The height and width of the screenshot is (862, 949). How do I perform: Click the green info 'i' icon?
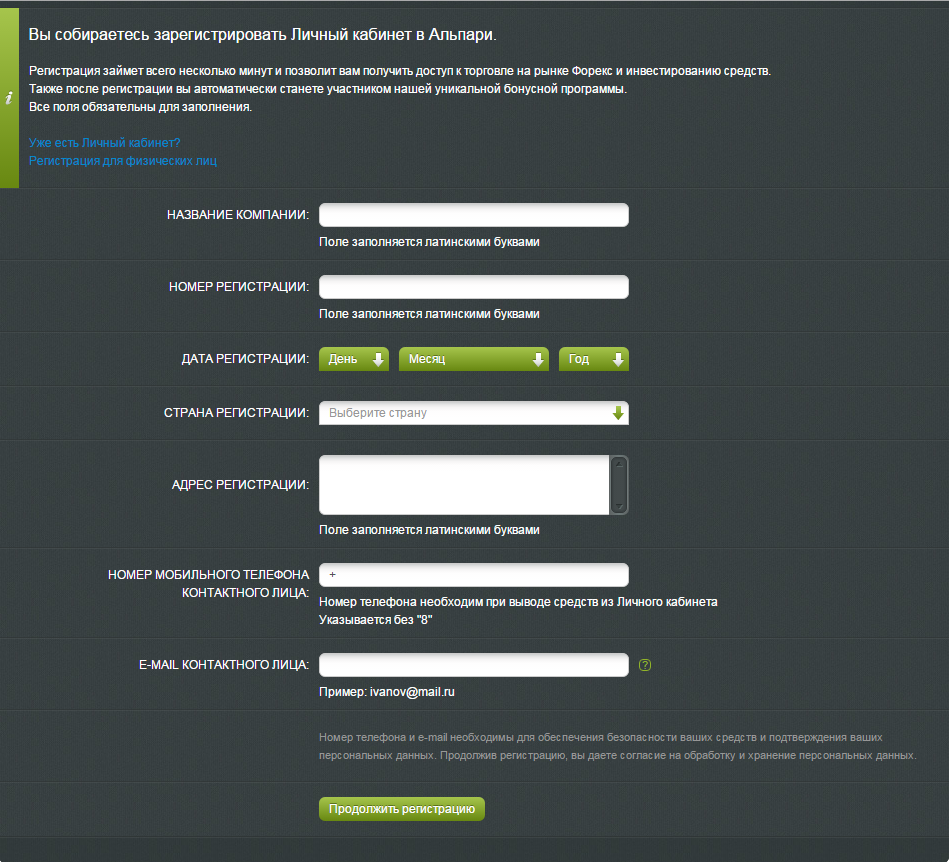tap(9, 97)
